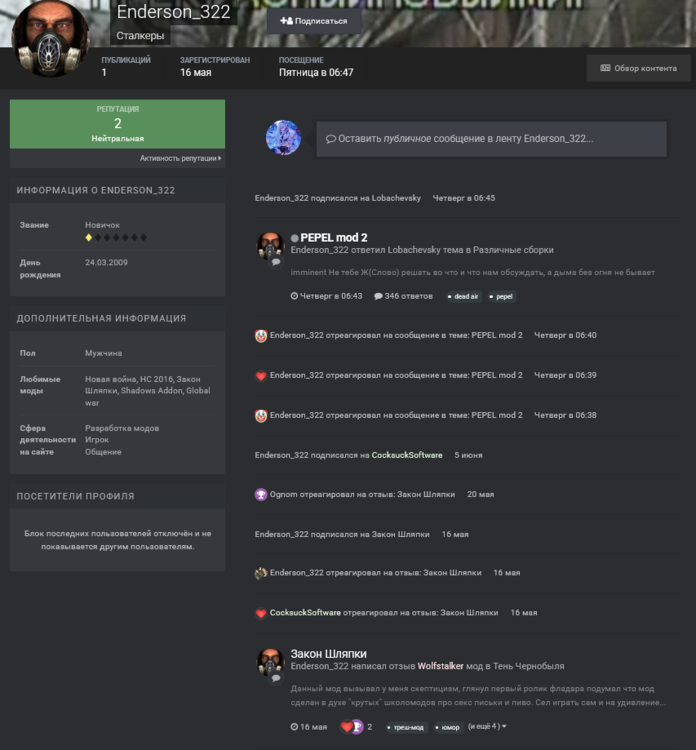696x750 pixels.
Task: Open the Закон Шляпки review title
Action: click(x=329, y=654)
